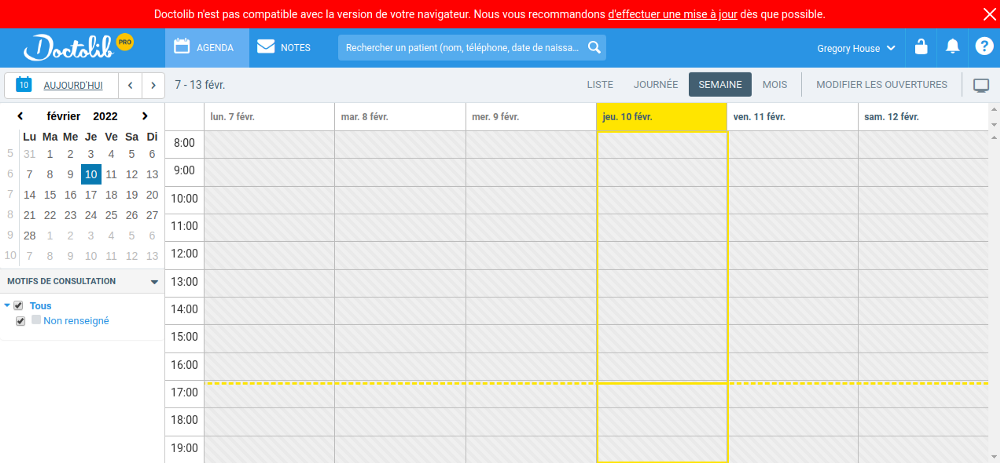Click Modifier les ouvertures

click(882, 84)
